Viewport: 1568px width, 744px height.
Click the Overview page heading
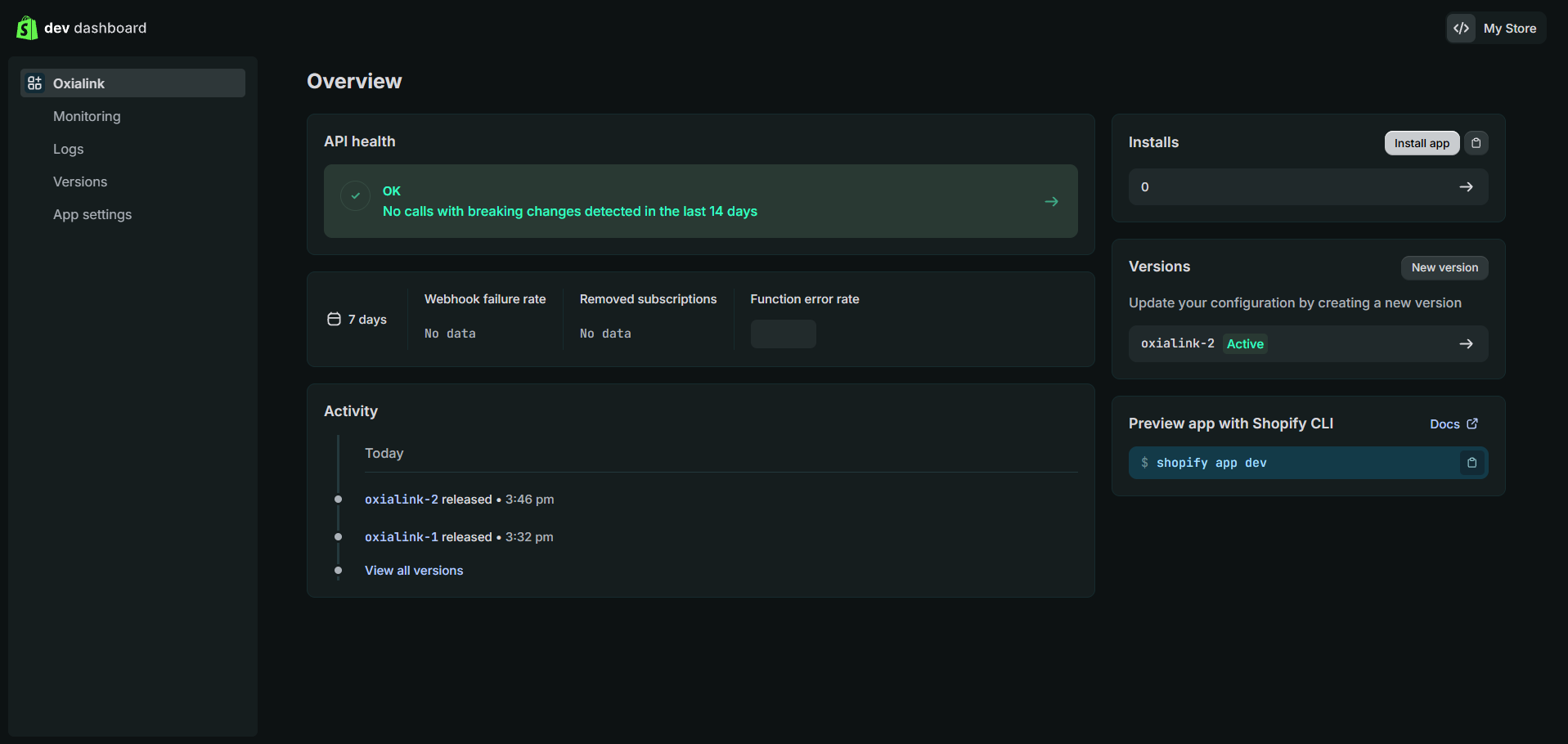pyautogui.click(x=354, y=81)
